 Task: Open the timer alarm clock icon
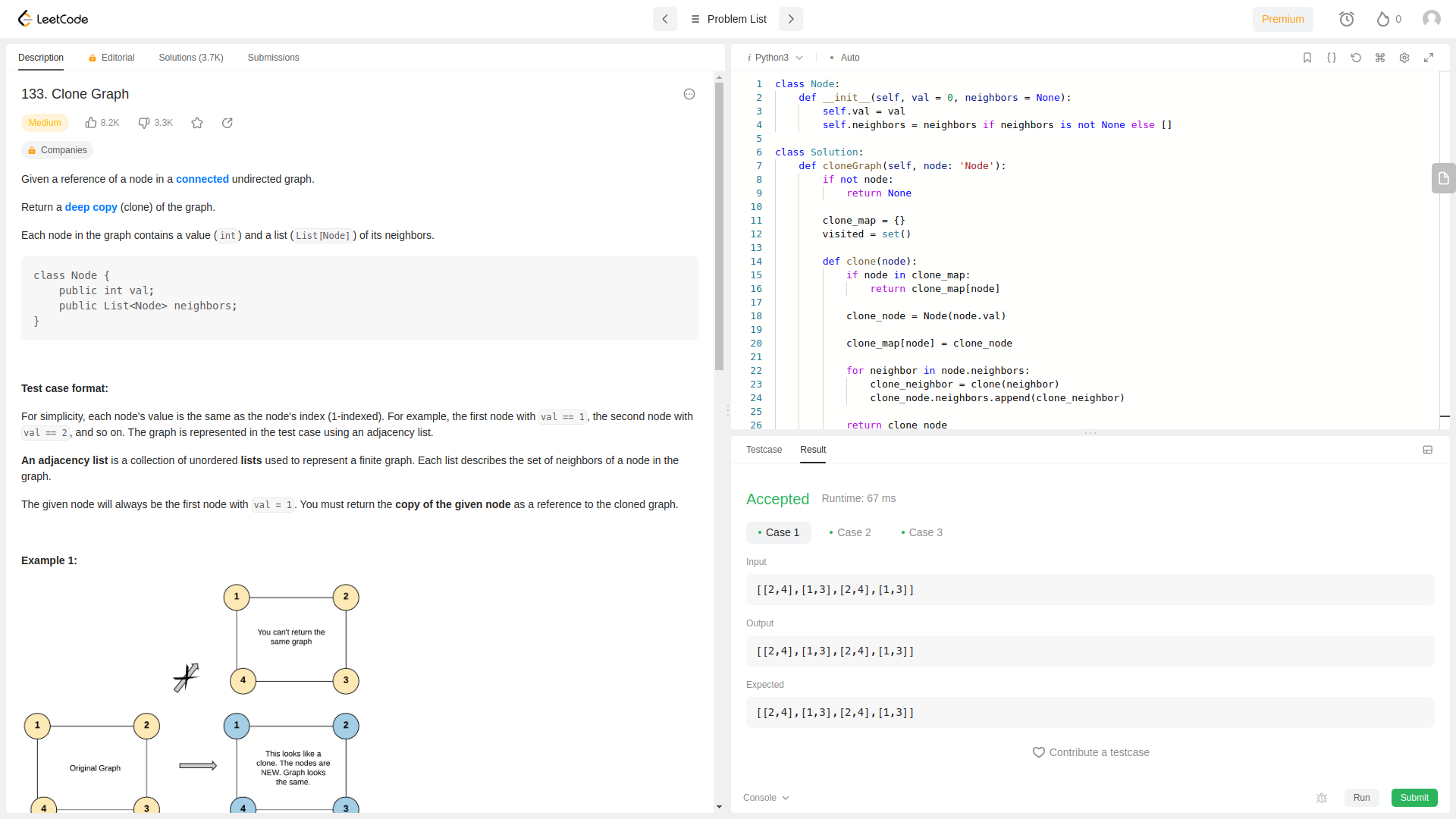(x=1348, y=19)
